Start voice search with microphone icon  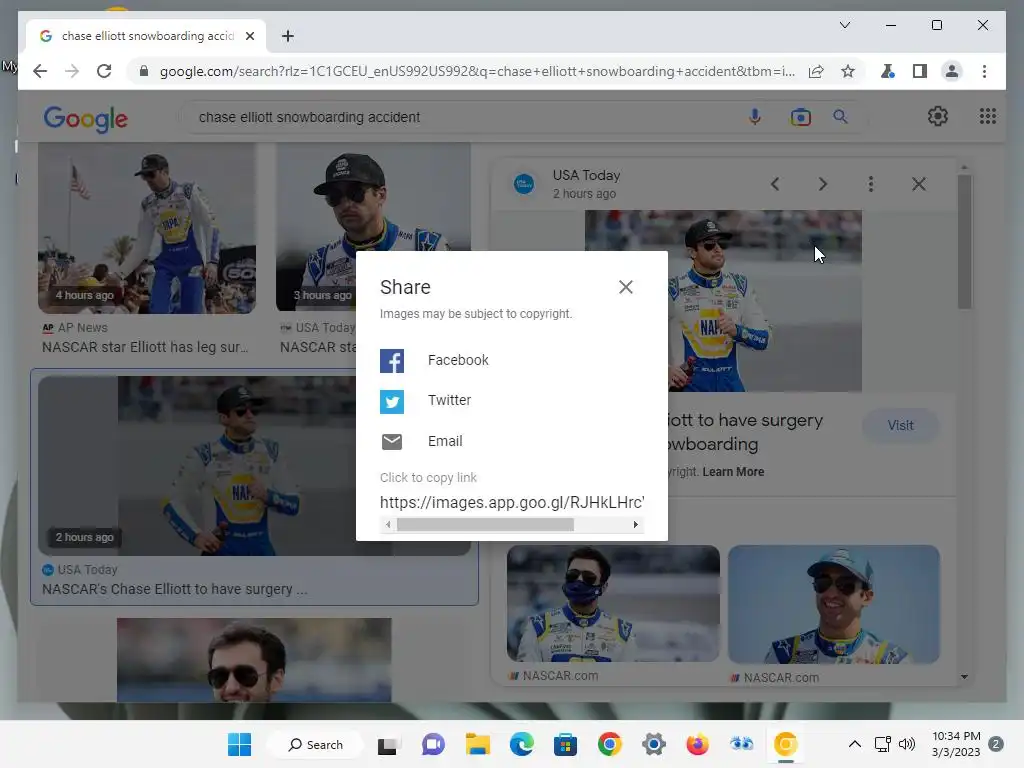click(x=754, y=117)
